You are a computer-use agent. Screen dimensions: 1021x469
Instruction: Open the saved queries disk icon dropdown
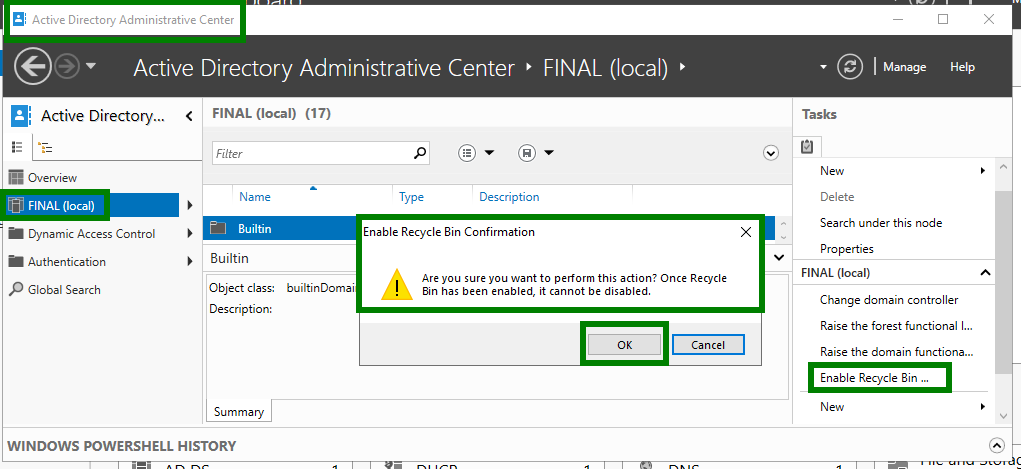pos(535,153)
